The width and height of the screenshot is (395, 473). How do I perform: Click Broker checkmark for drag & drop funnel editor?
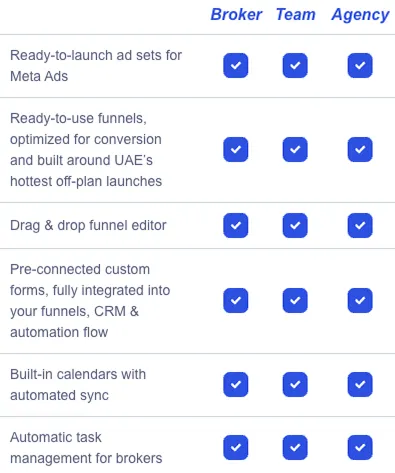(236, 225)
